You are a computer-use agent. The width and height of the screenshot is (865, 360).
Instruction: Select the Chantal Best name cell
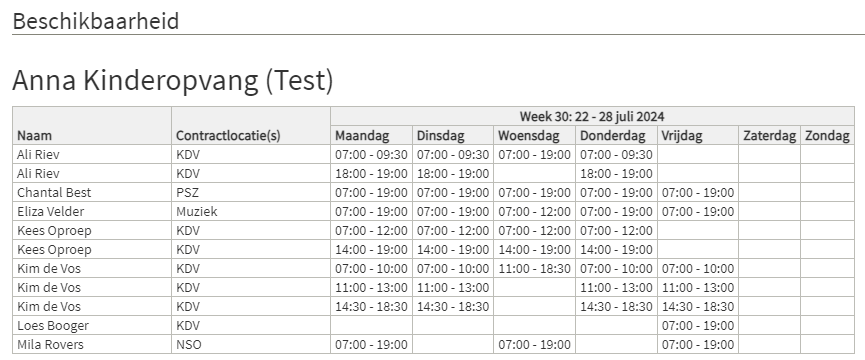pos(92,192)
